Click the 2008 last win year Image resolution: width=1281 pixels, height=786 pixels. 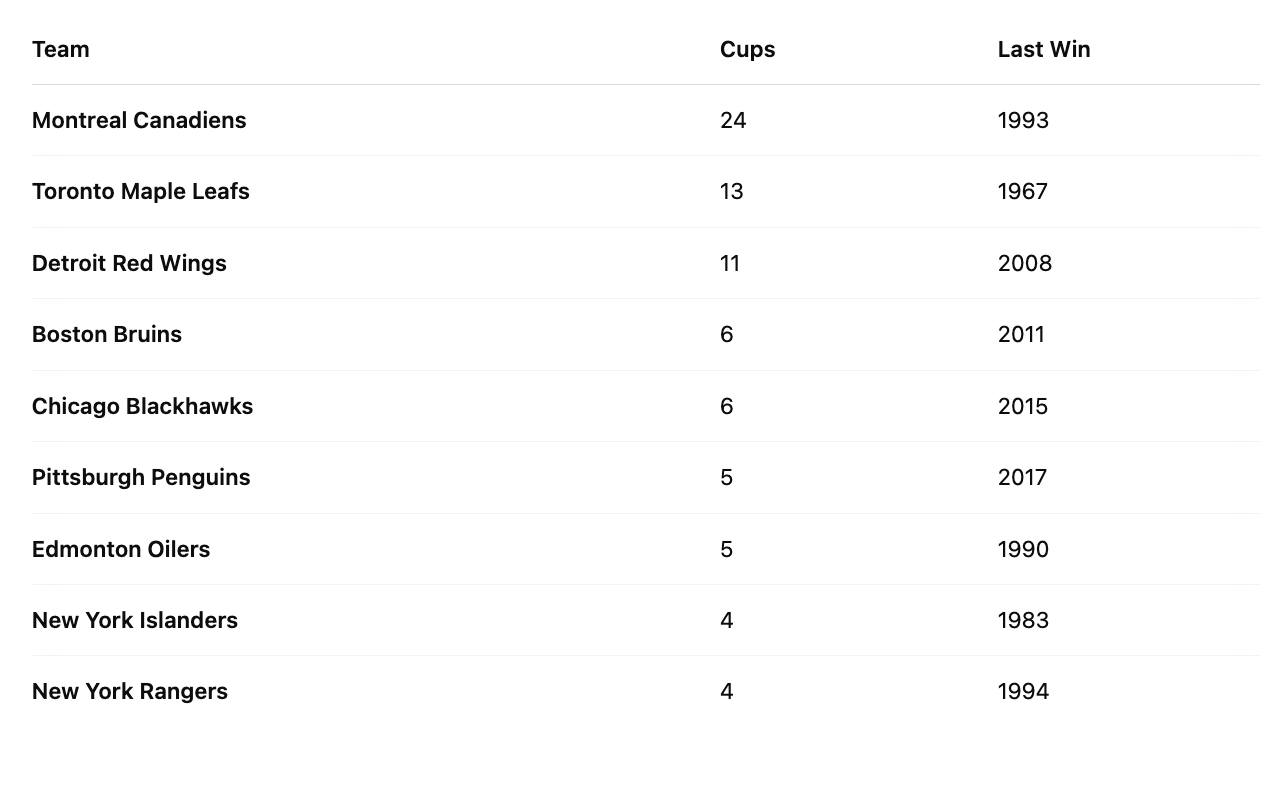[x=1025, y=263]
